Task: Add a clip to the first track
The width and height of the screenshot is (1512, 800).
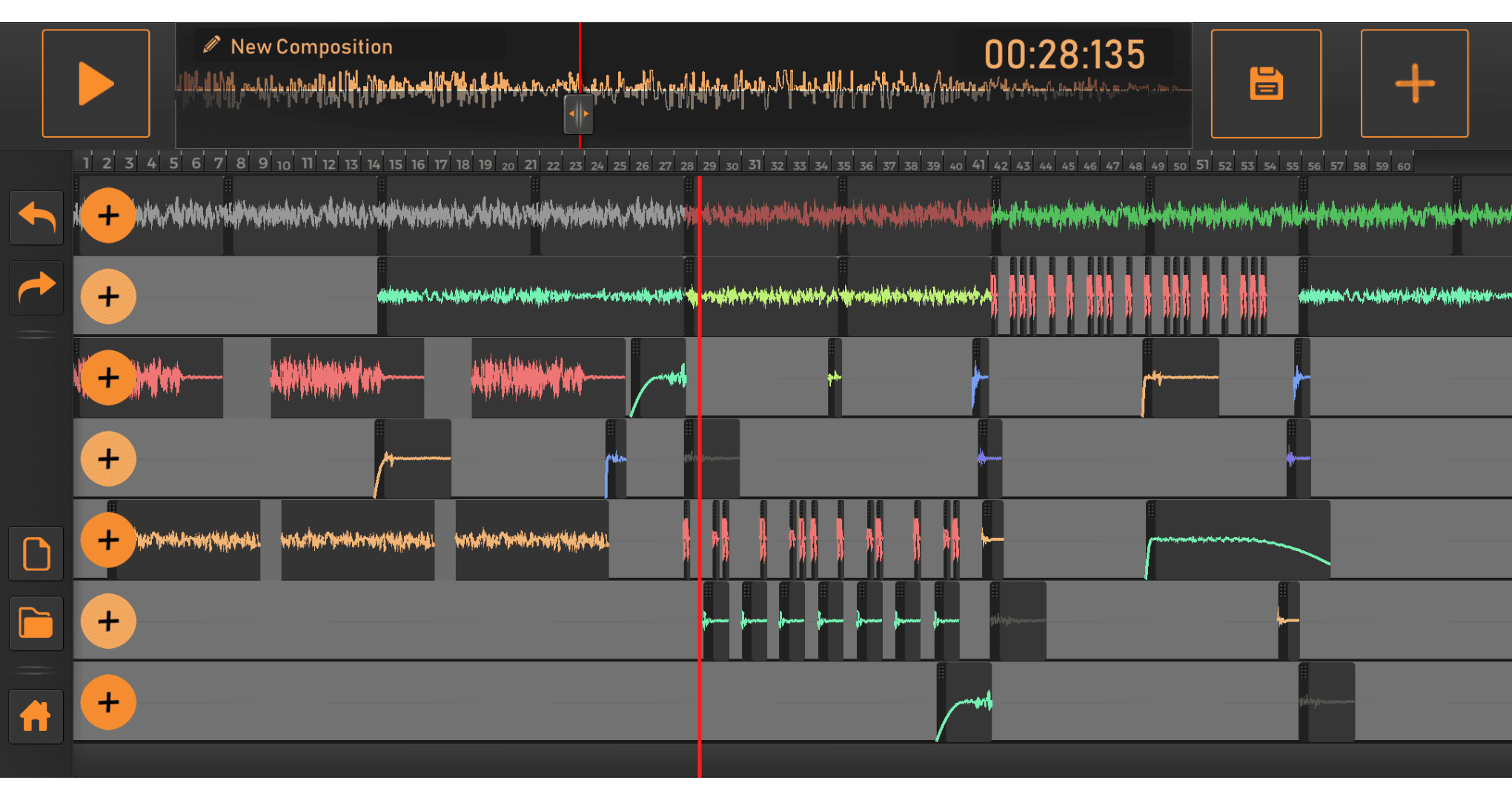Action: tap(108, 216)
